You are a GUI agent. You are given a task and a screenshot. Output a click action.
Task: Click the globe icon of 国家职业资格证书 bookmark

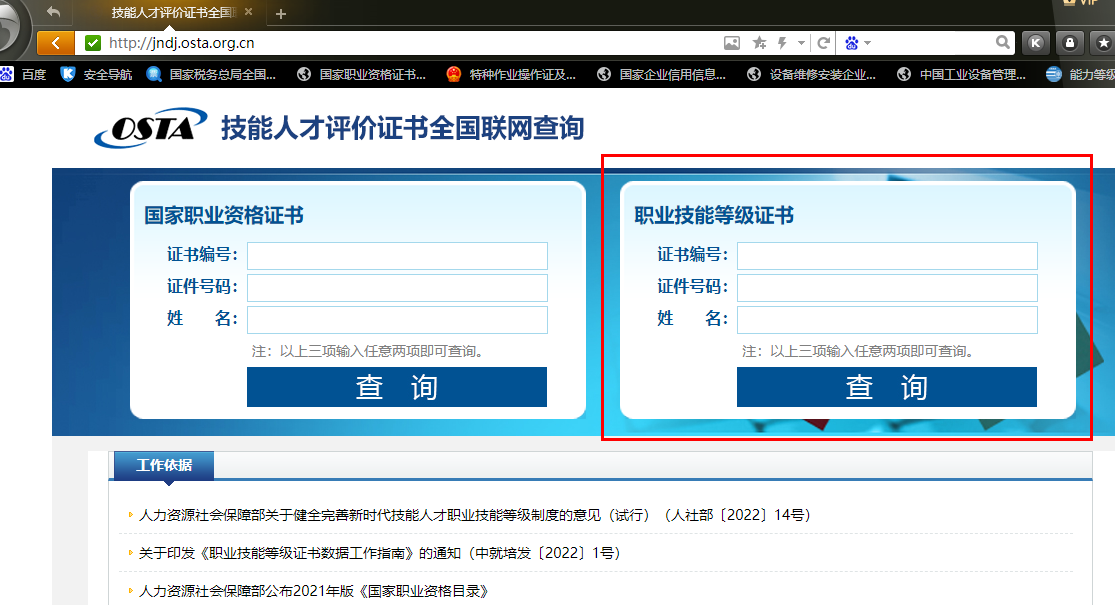304,74
